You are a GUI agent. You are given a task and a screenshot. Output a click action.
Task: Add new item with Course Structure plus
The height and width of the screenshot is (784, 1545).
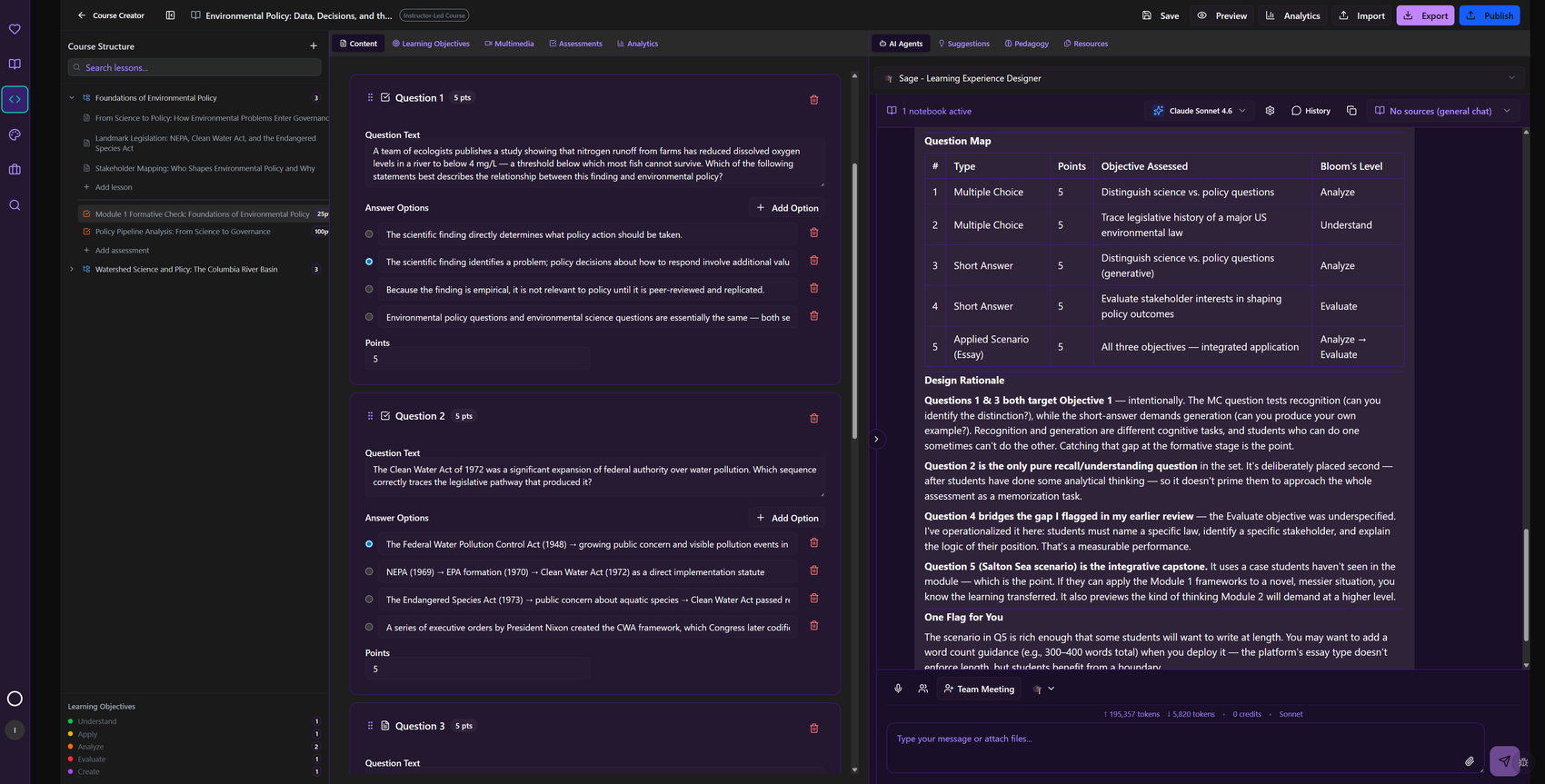(x=314, y=46)
